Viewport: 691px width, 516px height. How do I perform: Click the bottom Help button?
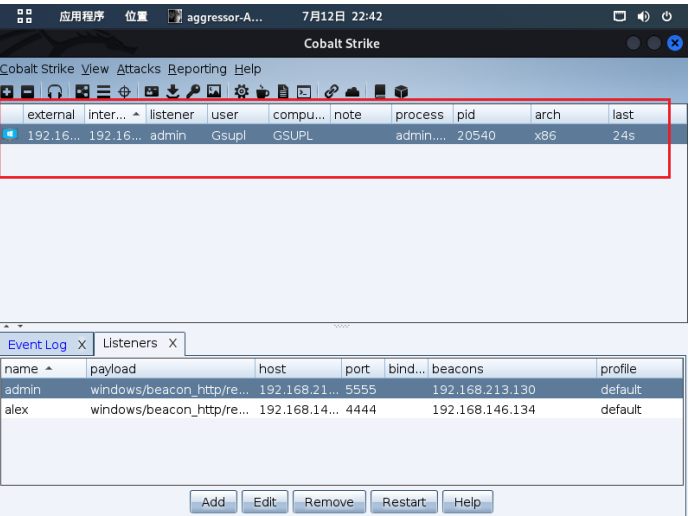coord(468,502)
